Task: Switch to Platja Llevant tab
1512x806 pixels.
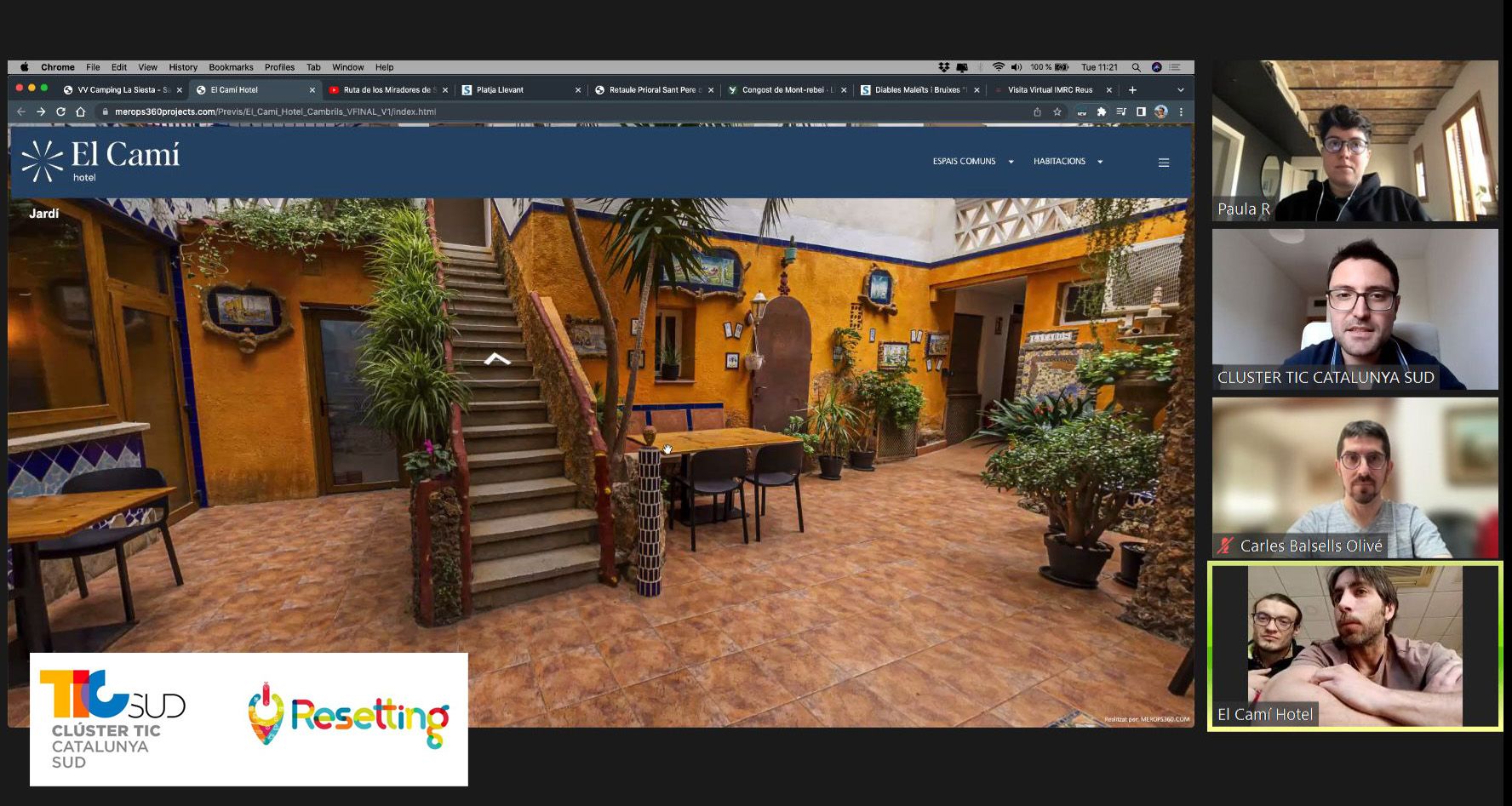Action: [522, 89]
